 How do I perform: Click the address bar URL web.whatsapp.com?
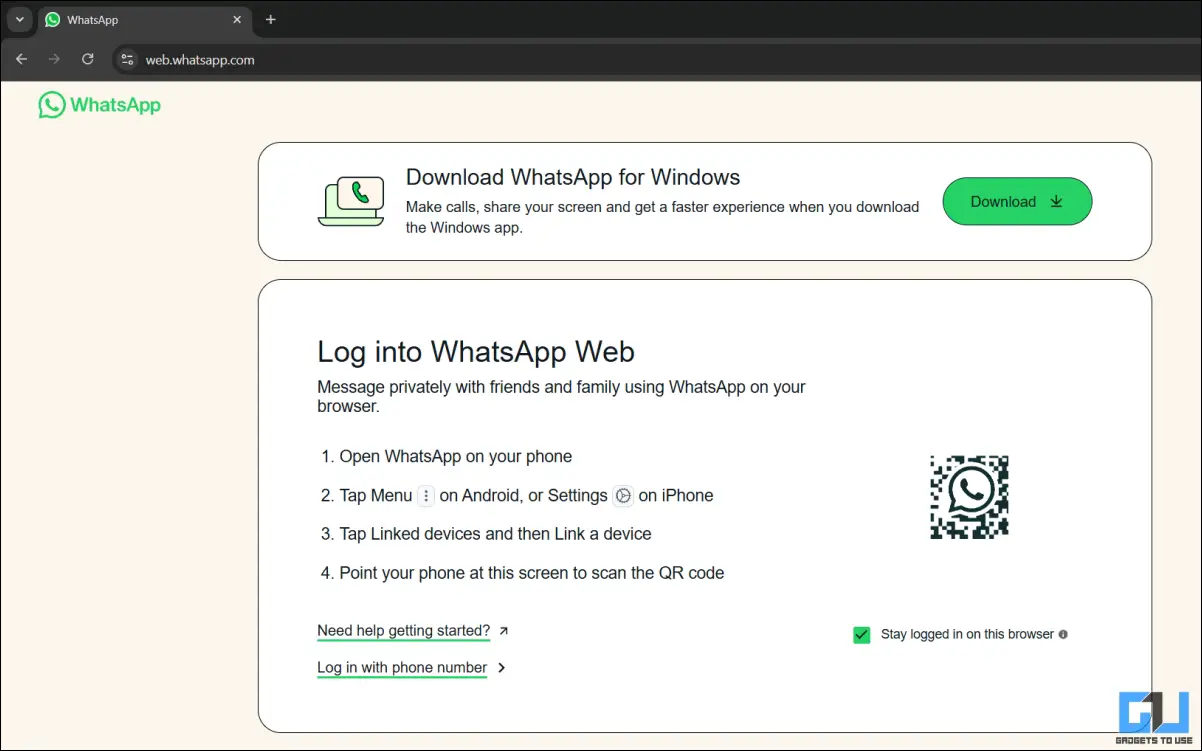pyautogui.click(x=200, y=60)
